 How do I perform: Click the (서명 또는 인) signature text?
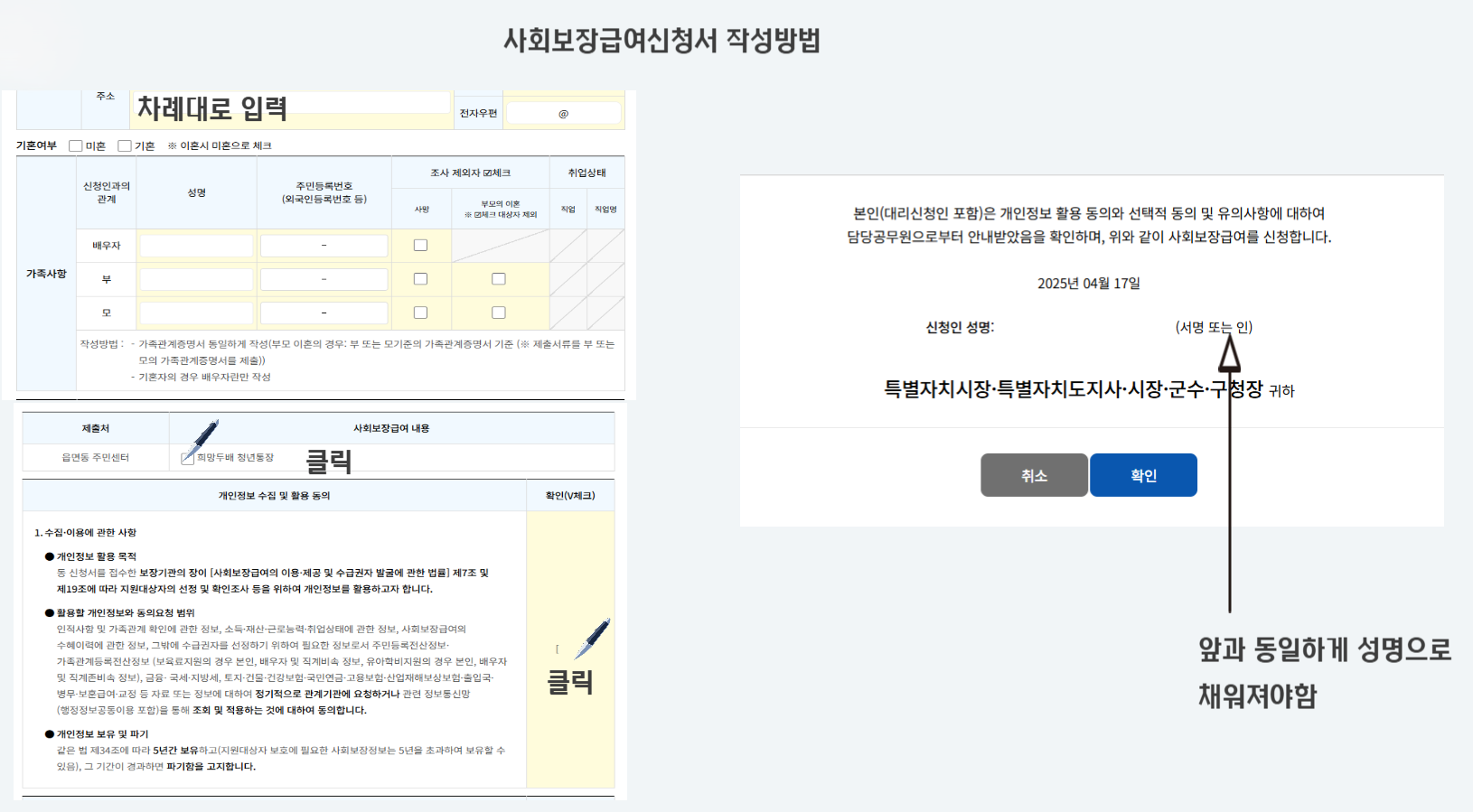pyautogui.click(x=1214, y=327)
